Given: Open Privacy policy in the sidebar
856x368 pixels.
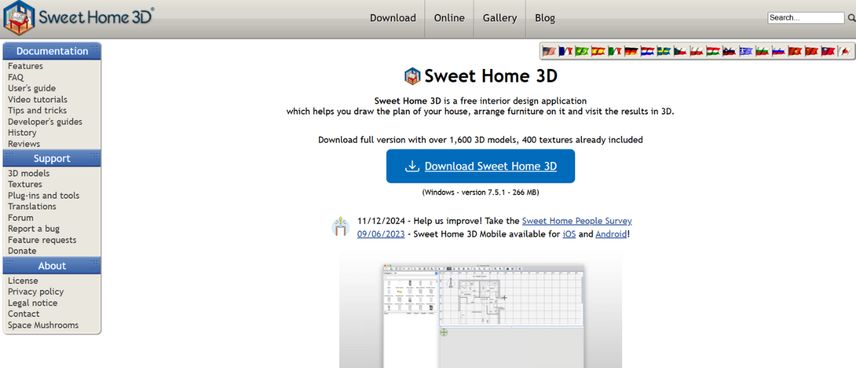Looking at the screenshot, I should click(x=35, y=292).
